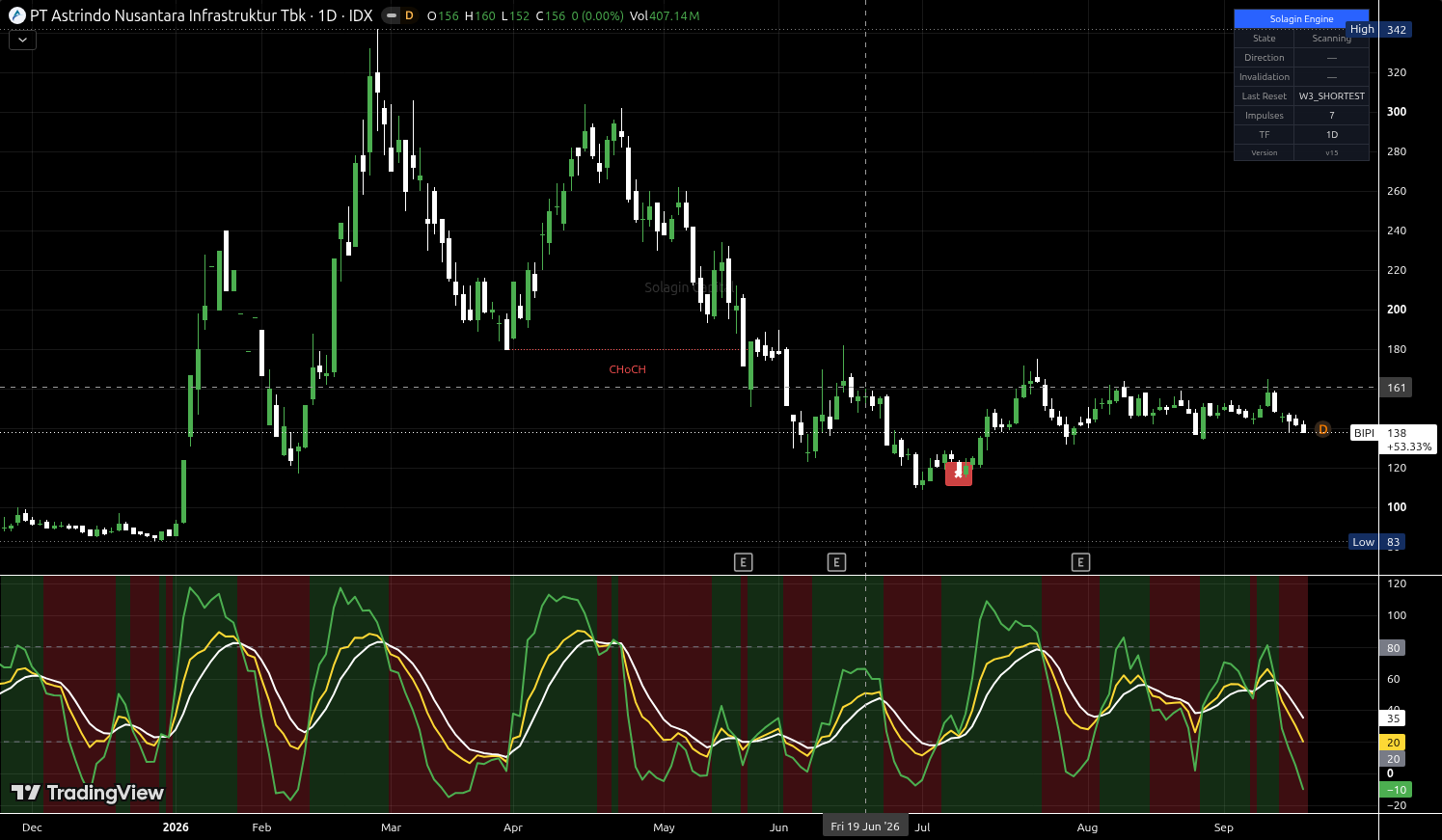Click the 161 crosshair price label
Image resolution: width=1442 pixels, height=840 pixels.
[x=1397, y=388]
